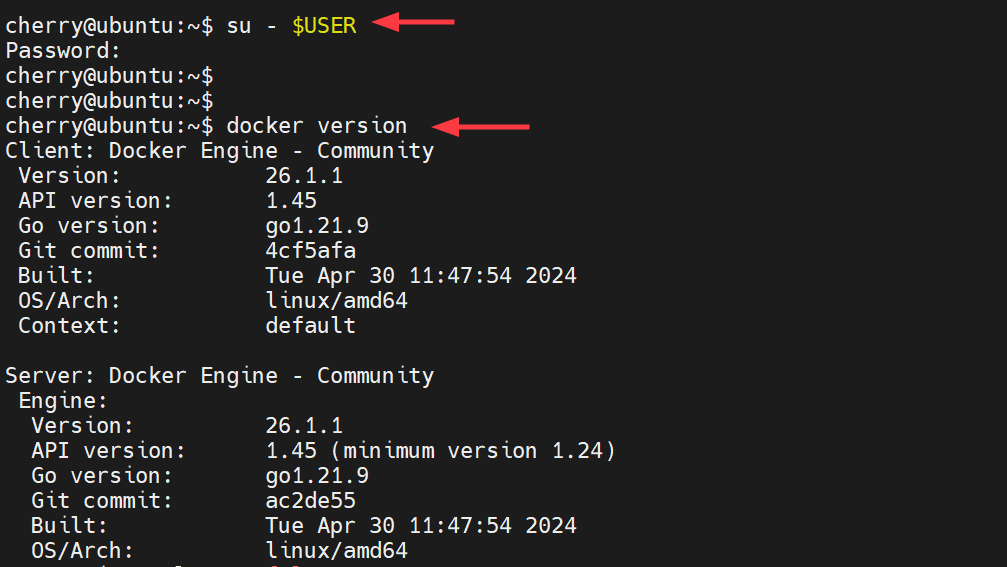Click the client API version value 1.45
This screenshot has width=1007, height=567.
tap(291, 201)
